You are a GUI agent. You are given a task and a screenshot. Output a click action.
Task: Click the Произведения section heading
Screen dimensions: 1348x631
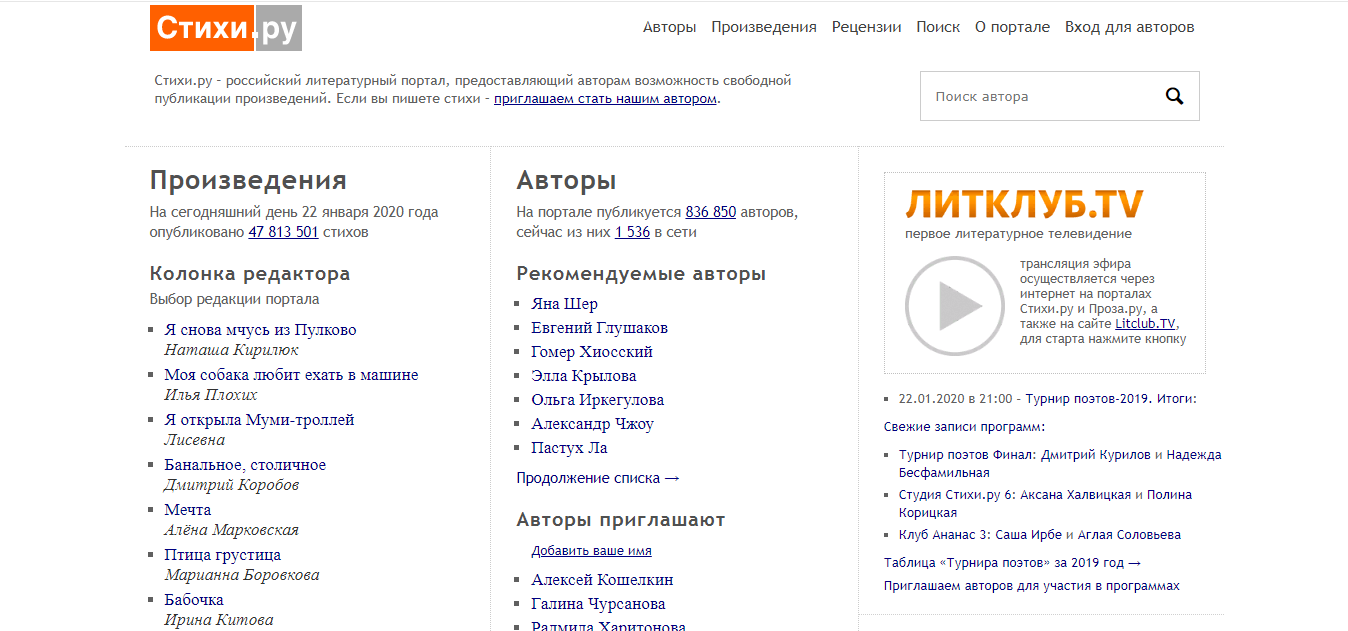[248, 181]
